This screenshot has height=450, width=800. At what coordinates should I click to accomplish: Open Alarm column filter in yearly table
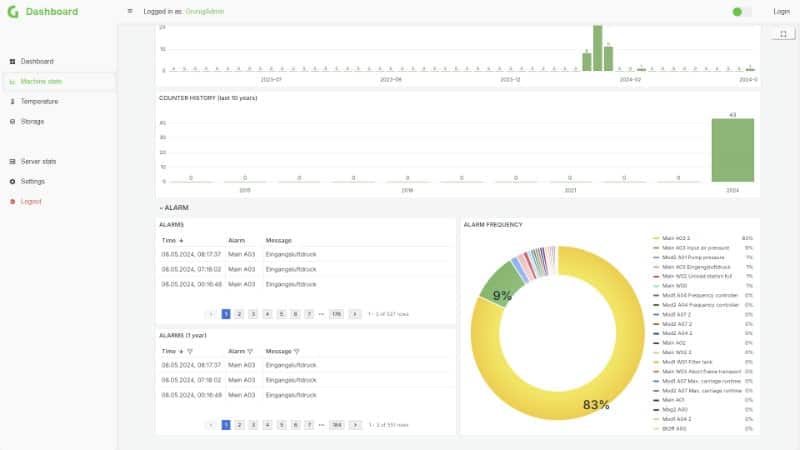coord(250,352)
